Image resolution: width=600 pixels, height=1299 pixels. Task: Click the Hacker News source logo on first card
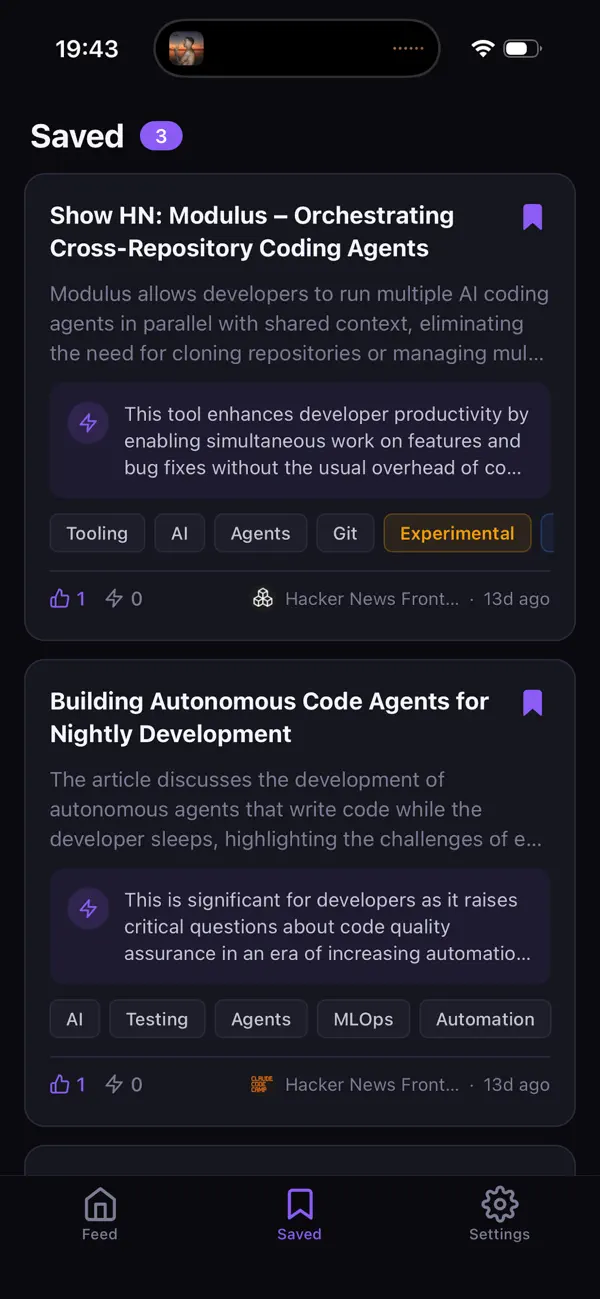point(263,598)
